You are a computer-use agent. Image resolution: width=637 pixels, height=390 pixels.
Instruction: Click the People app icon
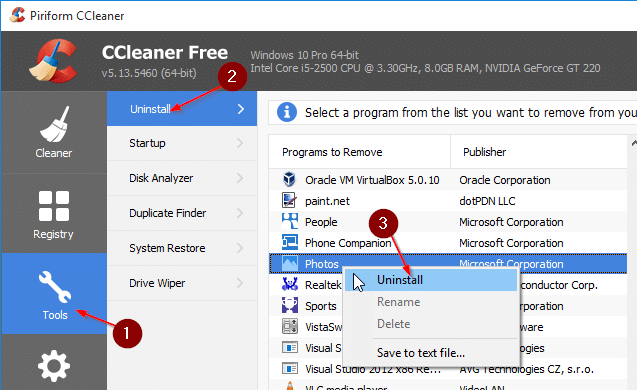[290, 221]
